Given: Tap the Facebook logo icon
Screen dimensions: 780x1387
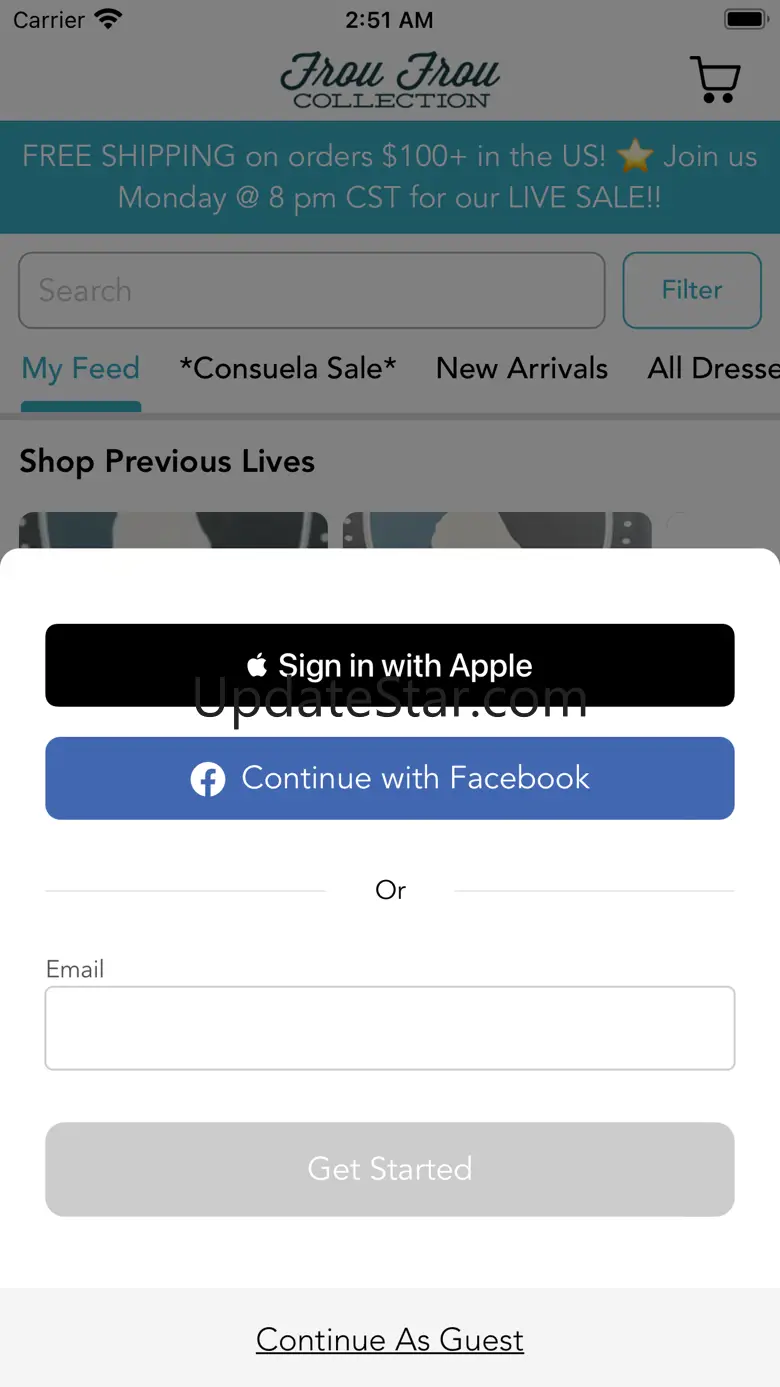Looking at the screenshot, I should 208,779.
